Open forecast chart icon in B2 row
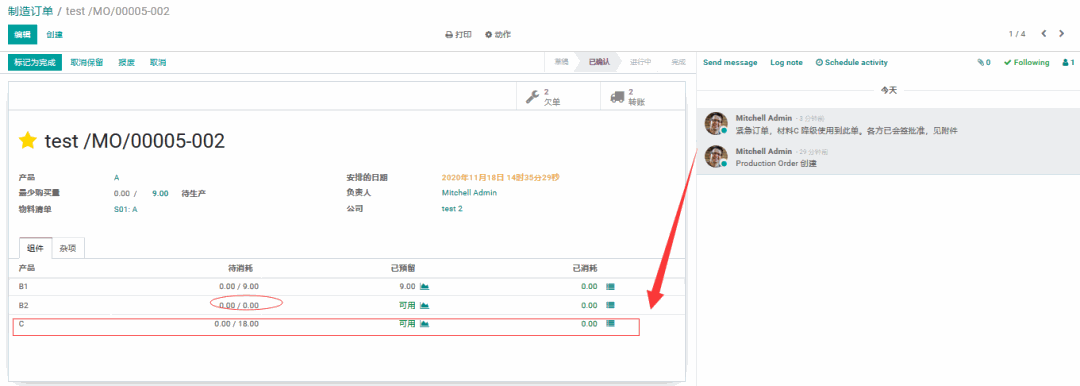This screenshot has width=1080, height=386. (424, 305)
